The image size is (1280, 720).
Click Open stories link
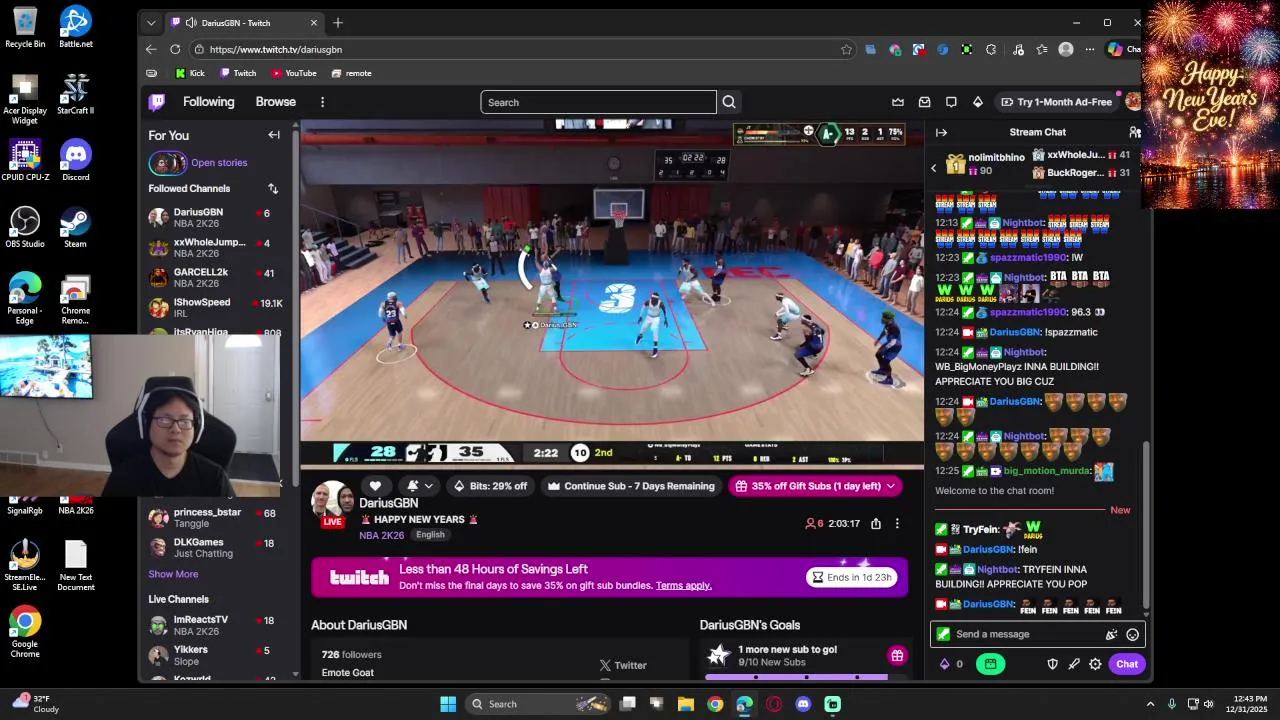pyautogui.click(x=219, y=162)
